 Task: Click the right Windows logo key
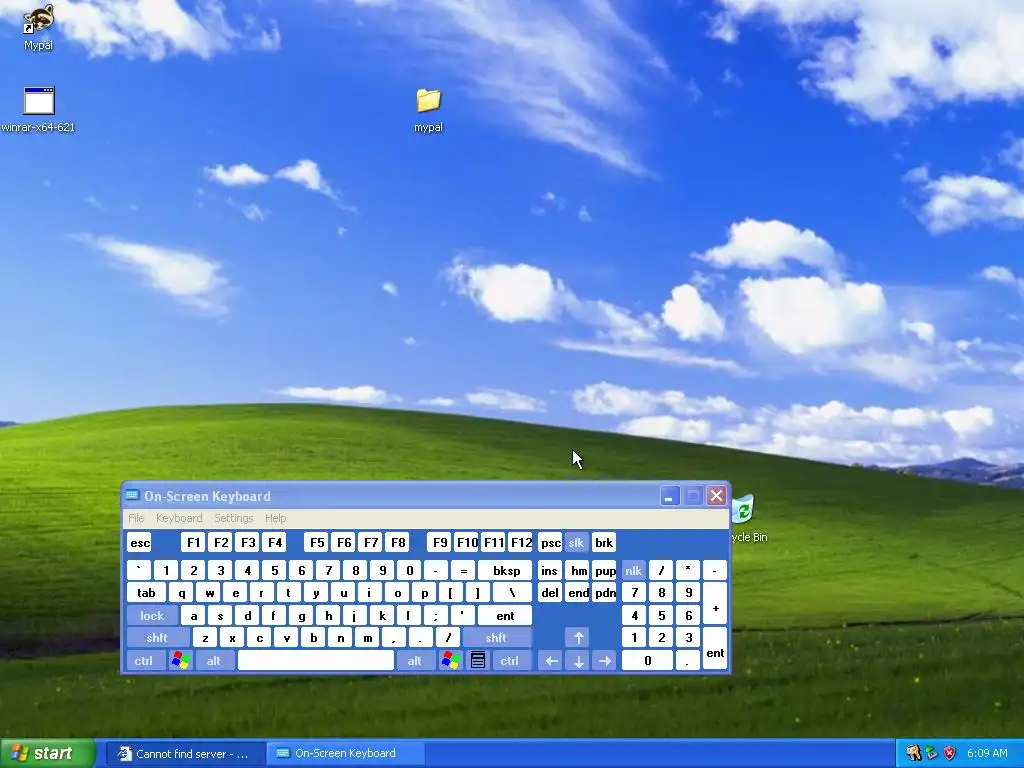point(451,660)
